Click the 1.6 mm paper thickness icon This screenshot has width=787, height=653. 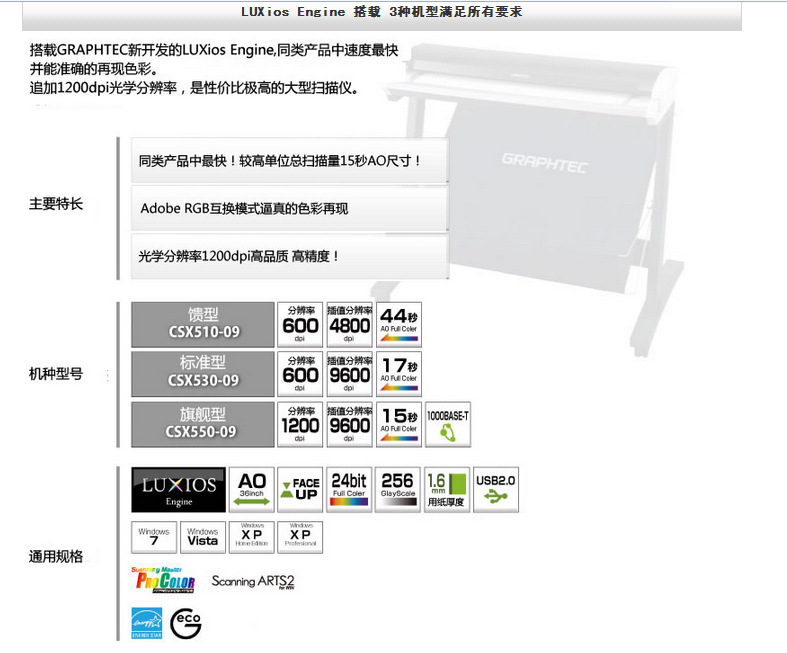(x=447, y=490)
